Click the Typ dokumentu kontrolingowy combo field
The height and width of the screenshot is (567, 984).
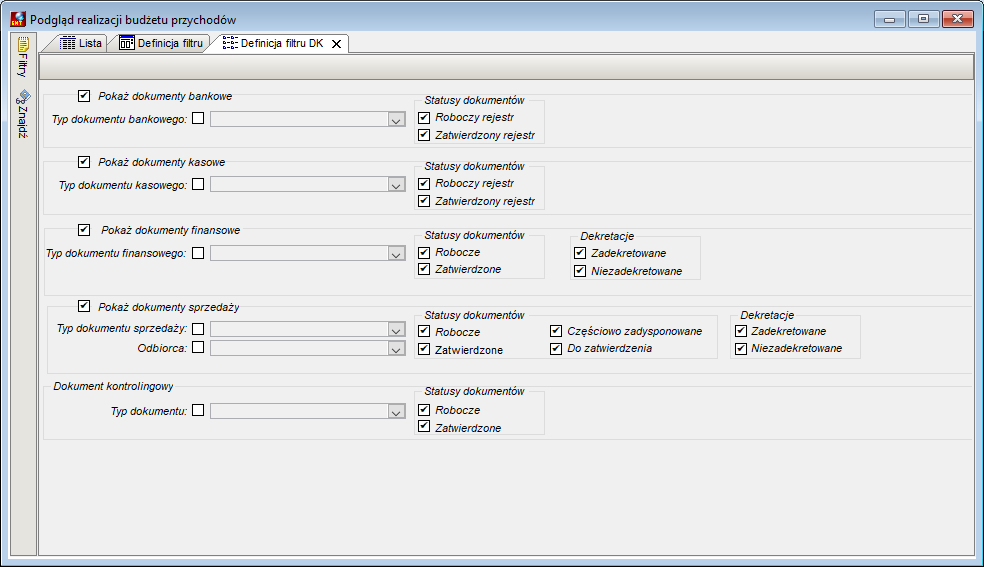coord(308,411)
